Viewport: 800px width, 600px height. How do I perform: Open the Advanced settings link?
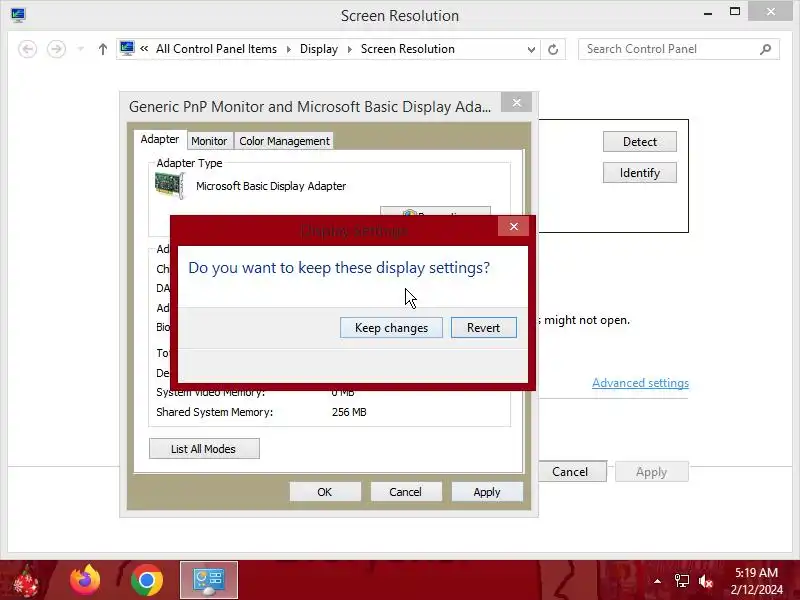[x=640, y=383]
